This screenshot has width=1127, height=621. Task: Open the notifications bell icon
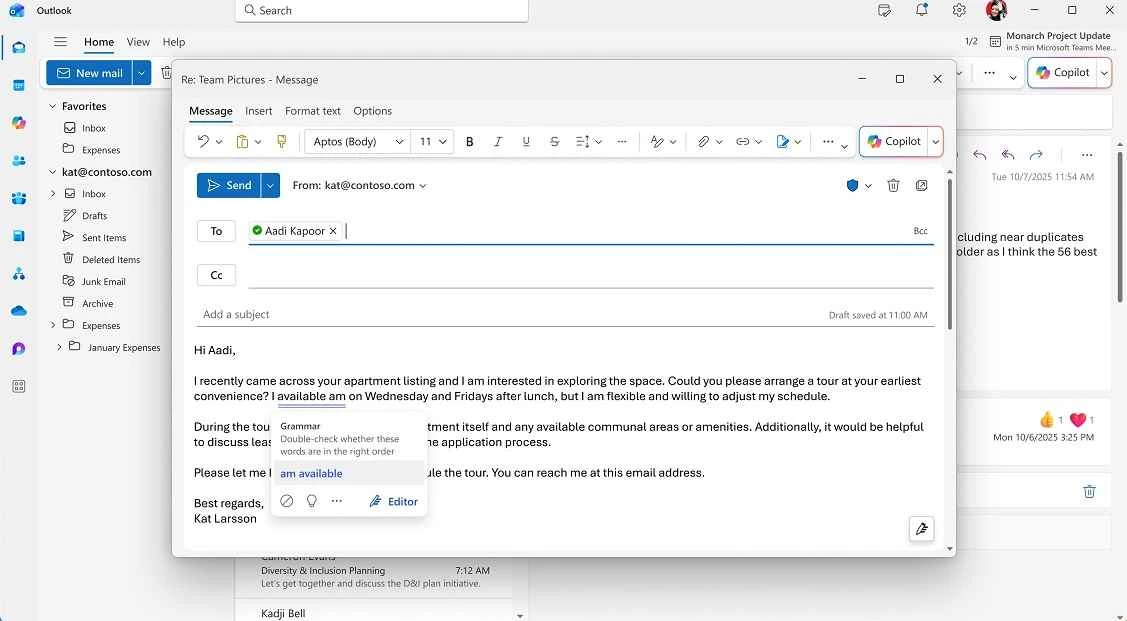point(921,10)
